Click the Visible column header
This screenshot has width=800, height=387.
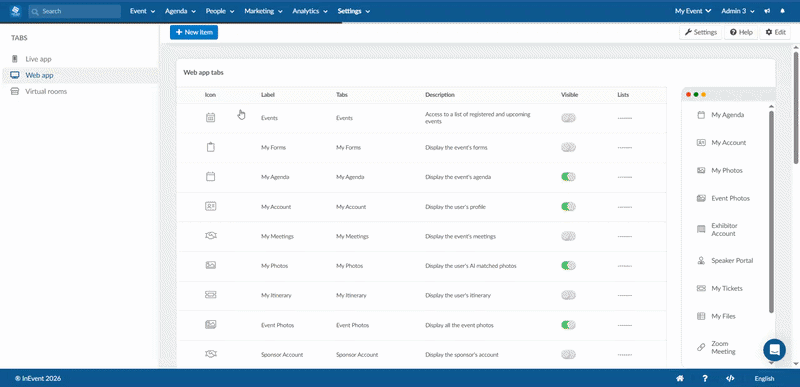(x=569, y=95)
